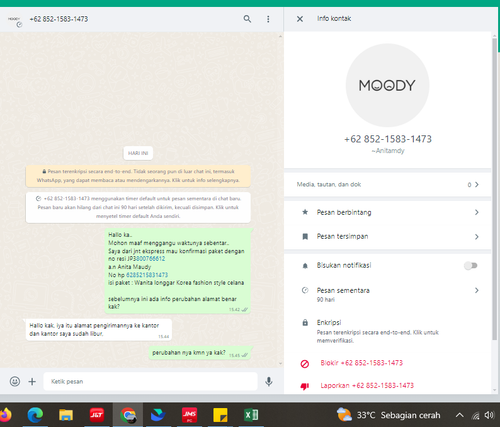Open the blue bird app in taskbar
Screen dimensions: 500x427
(159, 415)
